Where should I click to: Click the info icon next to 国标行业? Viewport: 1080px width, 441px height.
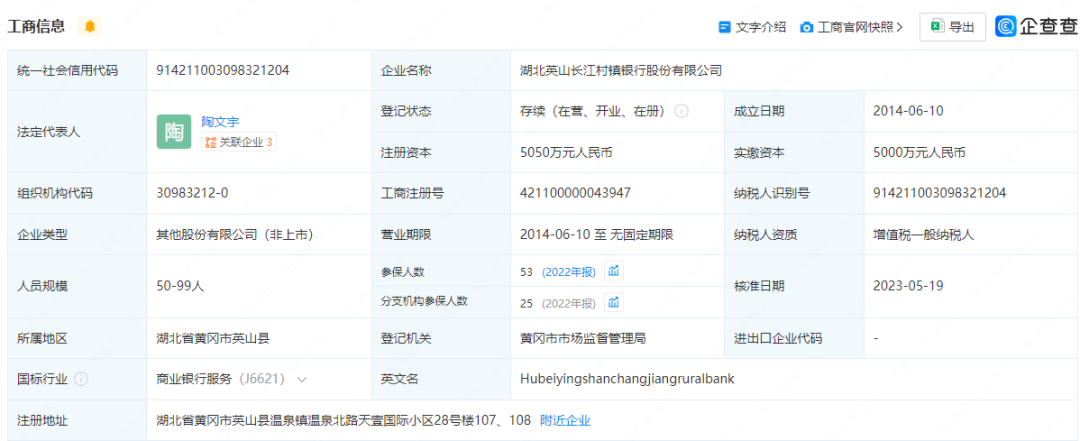coord(81,379)
